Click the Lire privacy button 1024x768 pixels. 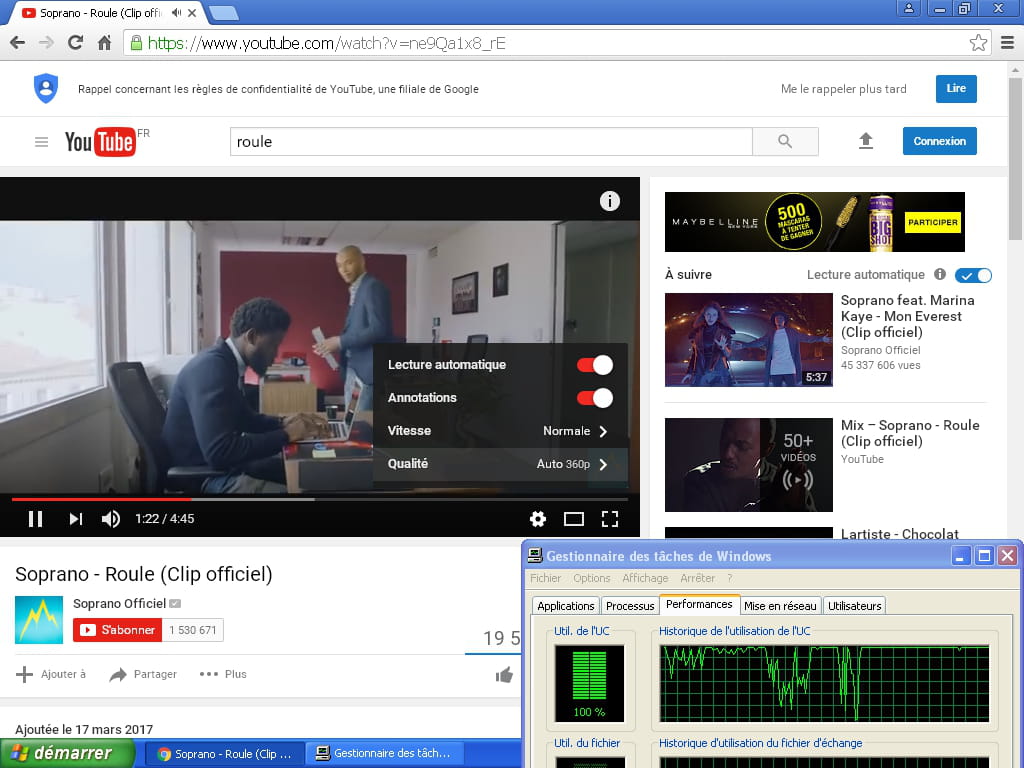956,88
